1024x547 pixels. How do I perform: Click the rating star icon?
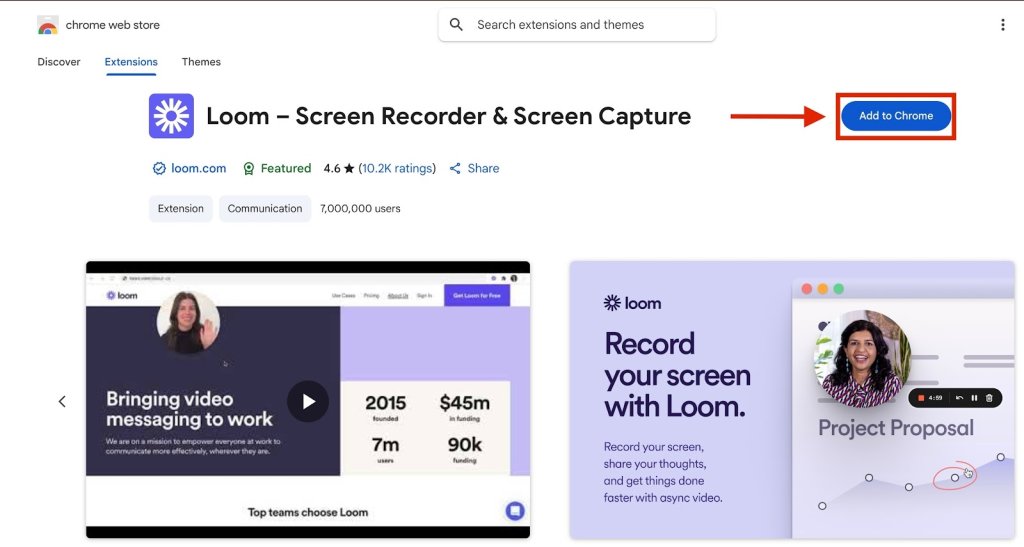(349, 168)
